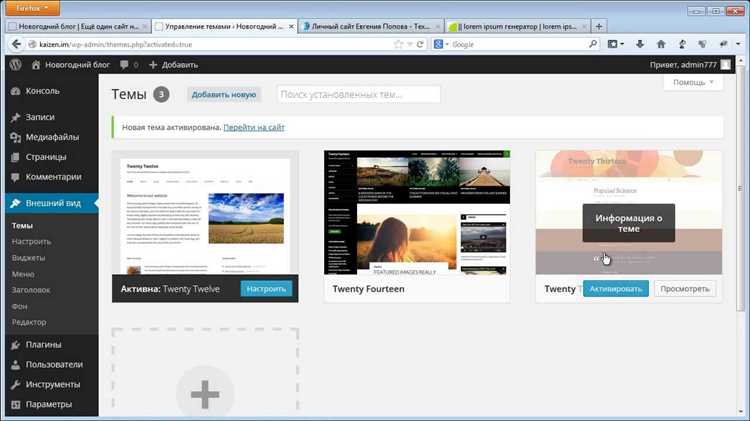This screenshot has width=750, height=421.
Task: Open the Firefox application menu button
Action: tap(30, 8)
